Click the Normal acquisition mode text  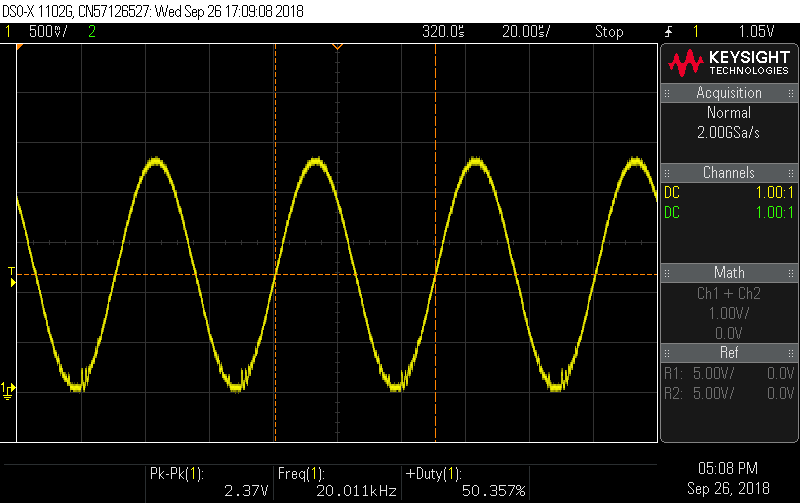click(x=729, y=113)
